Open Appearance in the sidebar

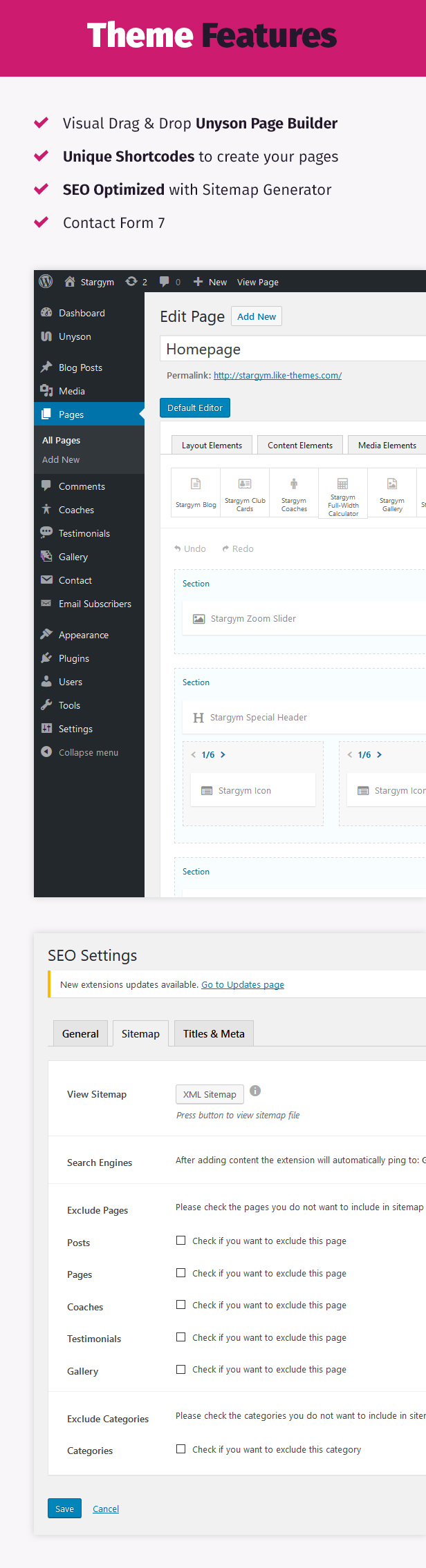tap(89, 635)
